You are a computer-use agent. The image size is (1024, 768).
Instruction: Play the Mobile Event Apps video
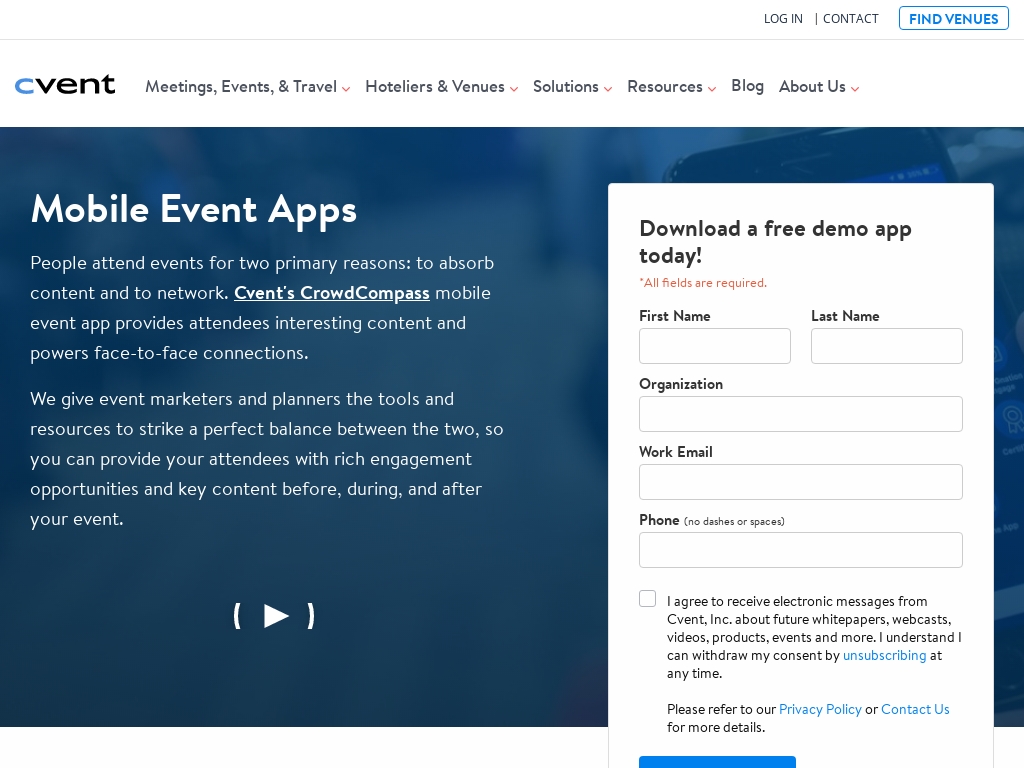coord(274,616)
